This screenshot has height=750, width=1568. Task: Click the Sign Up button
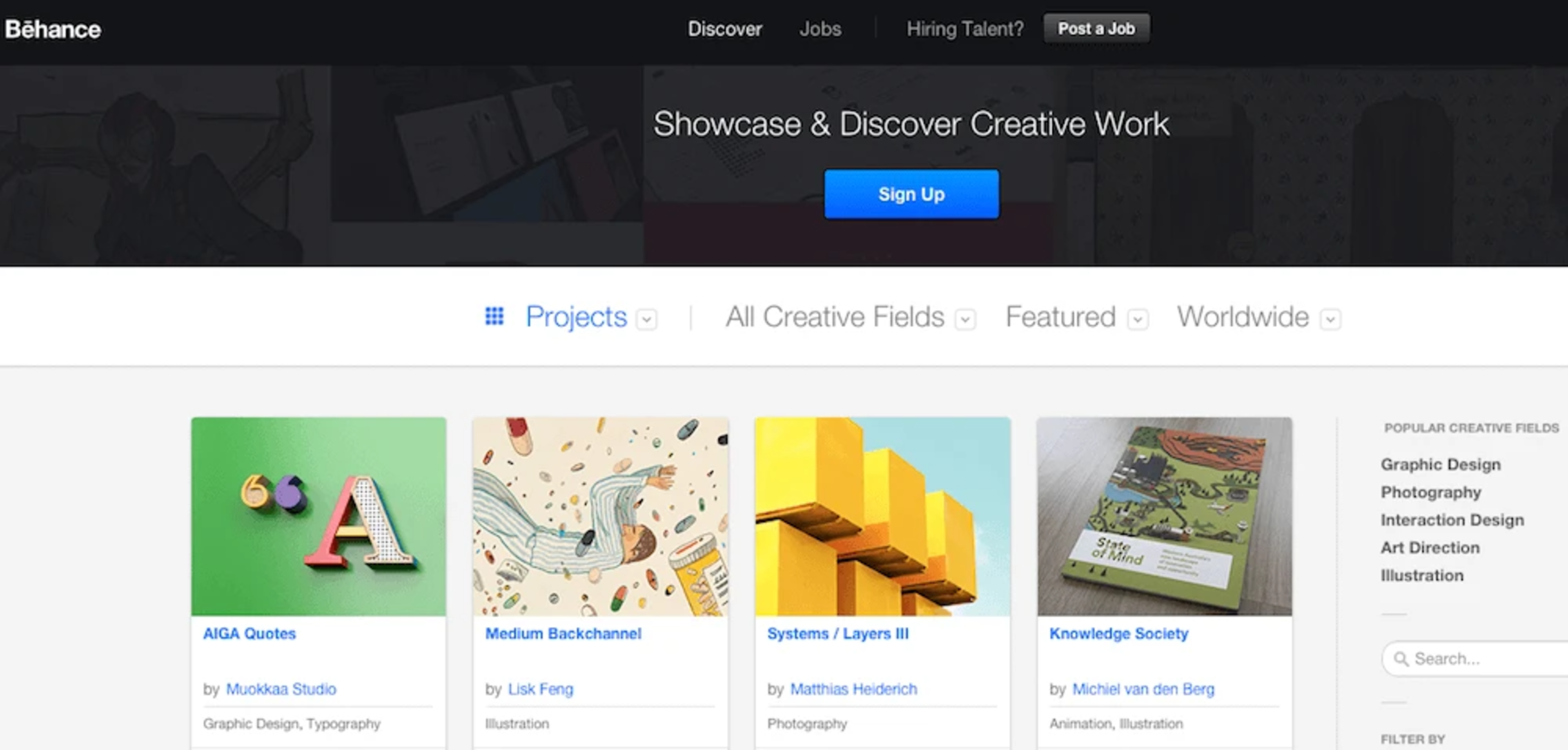tap(911, 194)
